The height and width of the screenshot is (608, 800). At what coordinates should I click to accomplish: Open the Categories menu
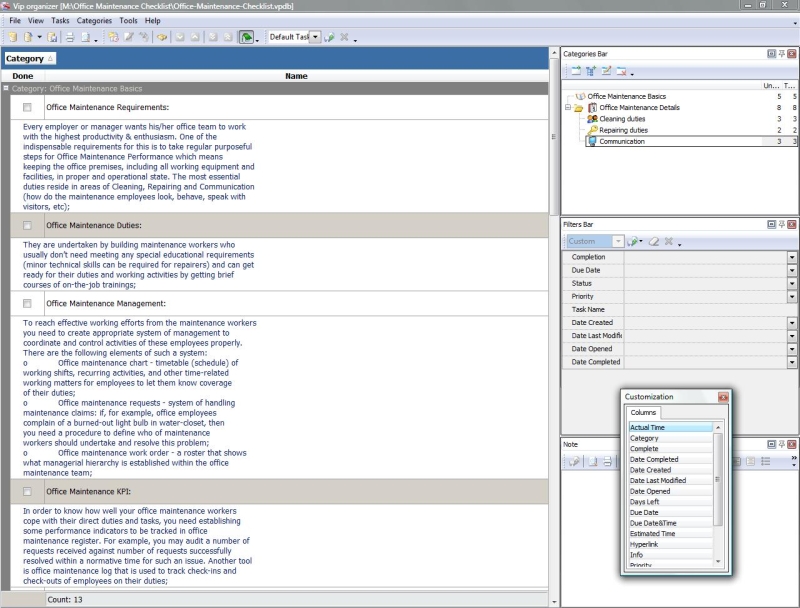(x=95, y=20)
